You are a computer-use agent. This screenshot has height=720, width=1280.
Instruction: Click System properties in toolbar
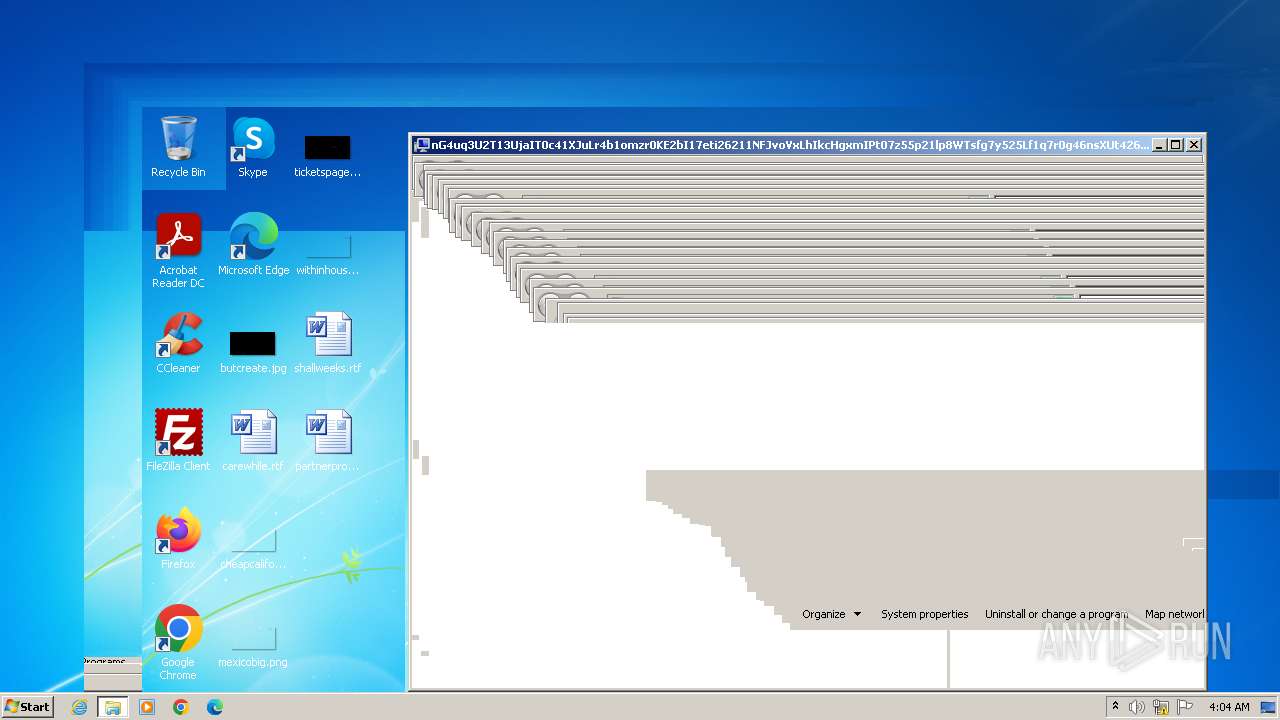(924, 614)
